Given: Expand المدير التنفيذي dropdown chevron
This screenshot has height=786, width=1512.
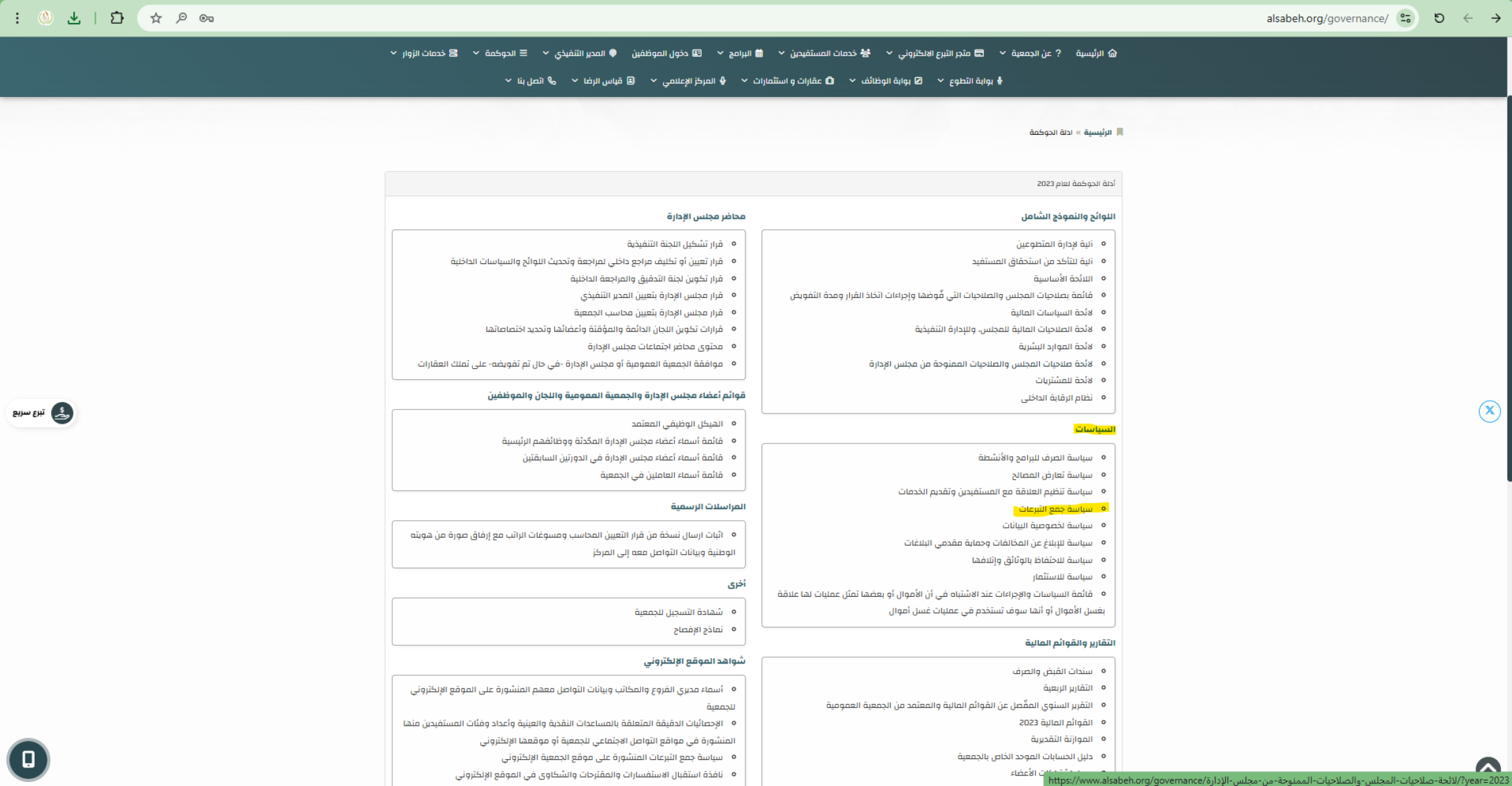Looking at the screenshot, I should (546, 53).
